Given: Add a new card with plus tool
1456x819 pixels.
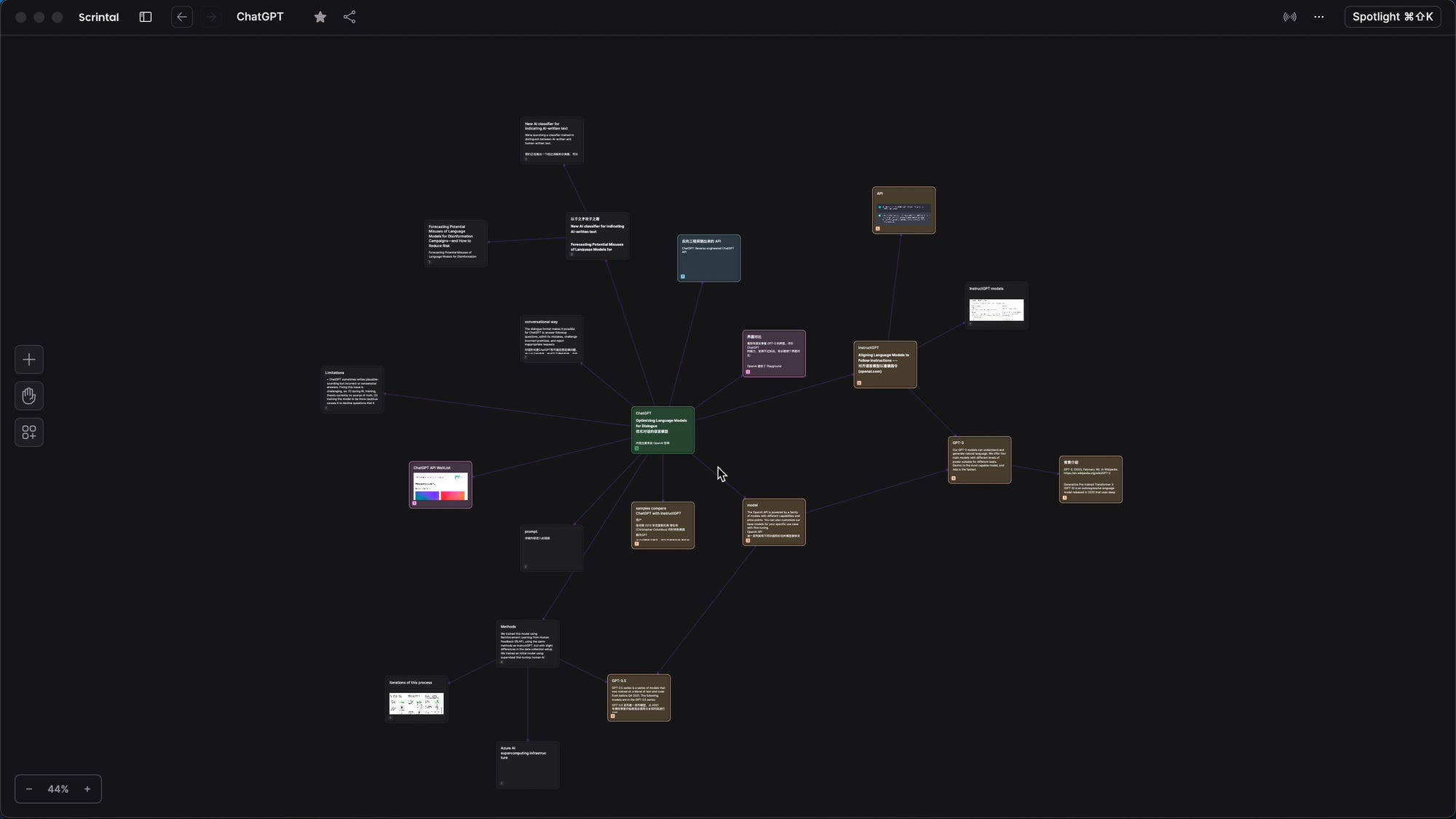Looking at the screenshot, I should tap(29, 360).
